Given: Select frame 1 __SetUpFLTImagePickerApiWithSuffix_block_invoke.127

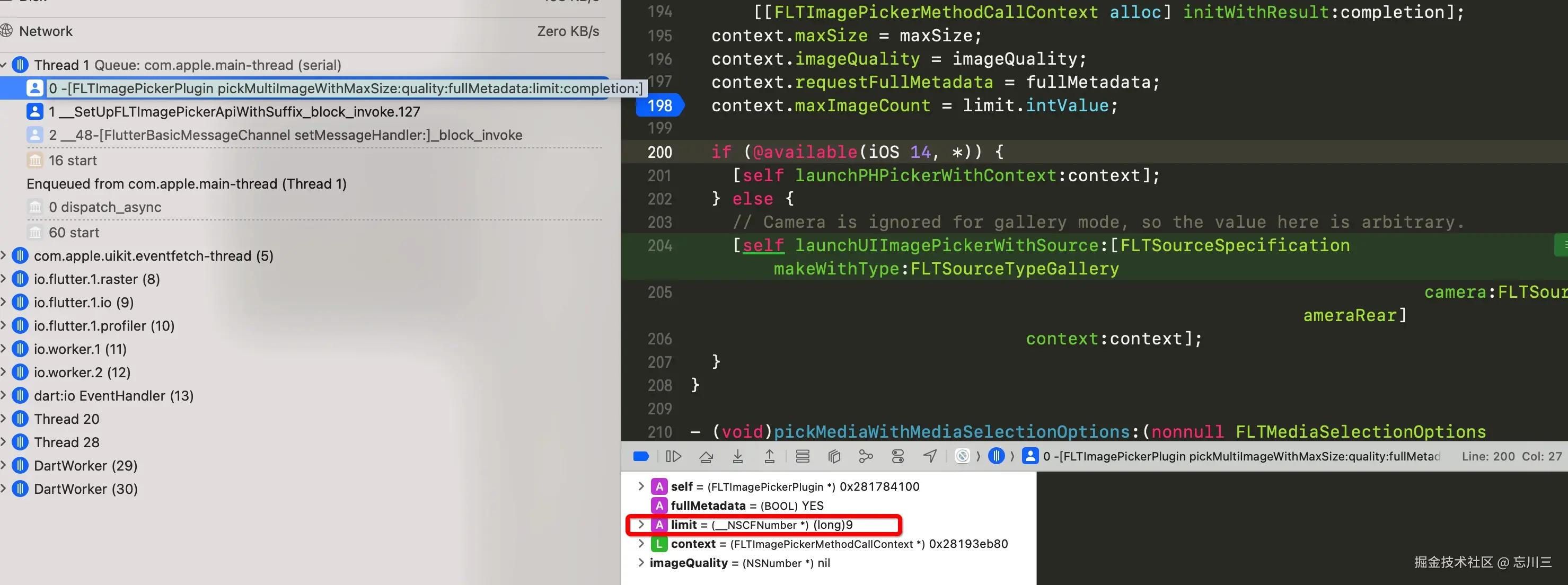Looking at the screenshot, I should [234, 111].
